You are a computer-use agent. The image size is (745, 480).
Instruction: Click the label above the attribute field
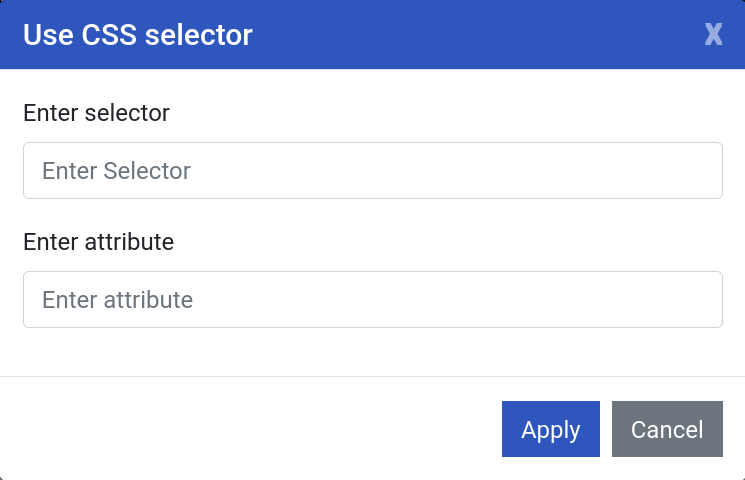pos(98,242)
